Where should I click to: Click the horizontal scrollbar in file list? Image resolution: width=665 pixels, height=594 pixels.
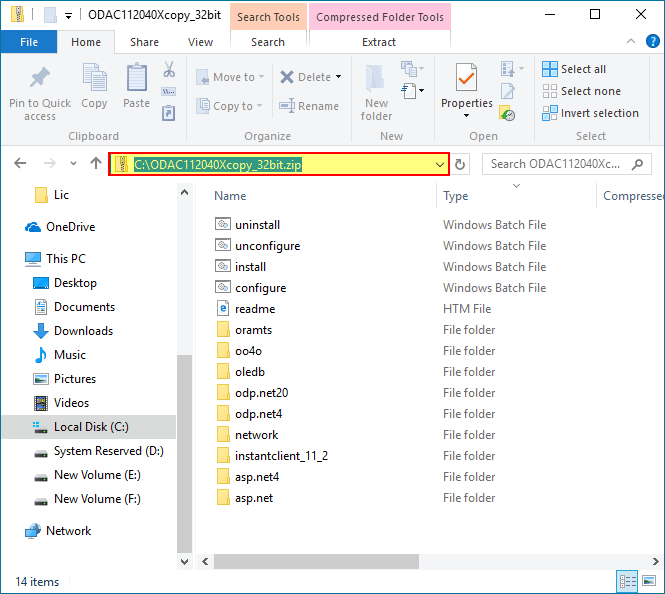click(x=316, y=561)
